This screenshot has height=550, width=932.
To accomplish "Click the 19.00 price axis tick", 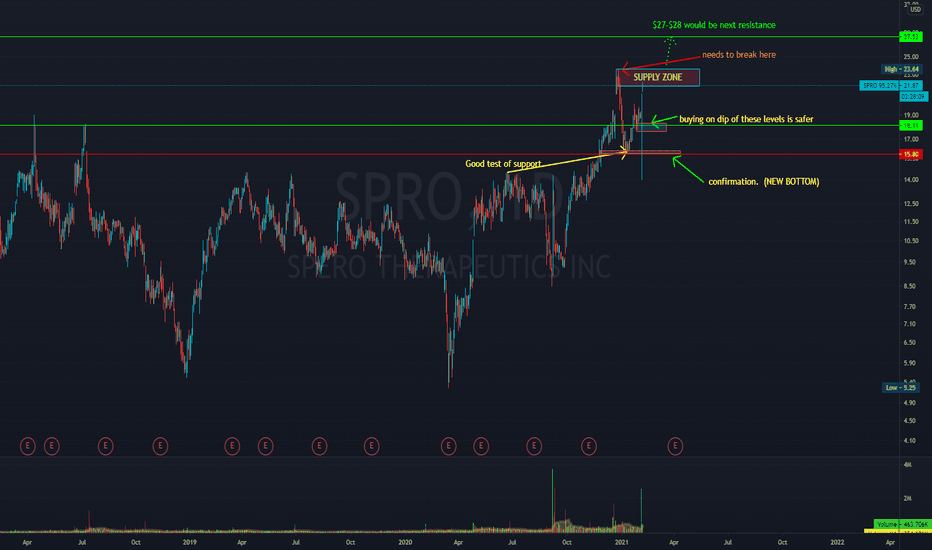I will pyautogui.click(x=911, y=115).
